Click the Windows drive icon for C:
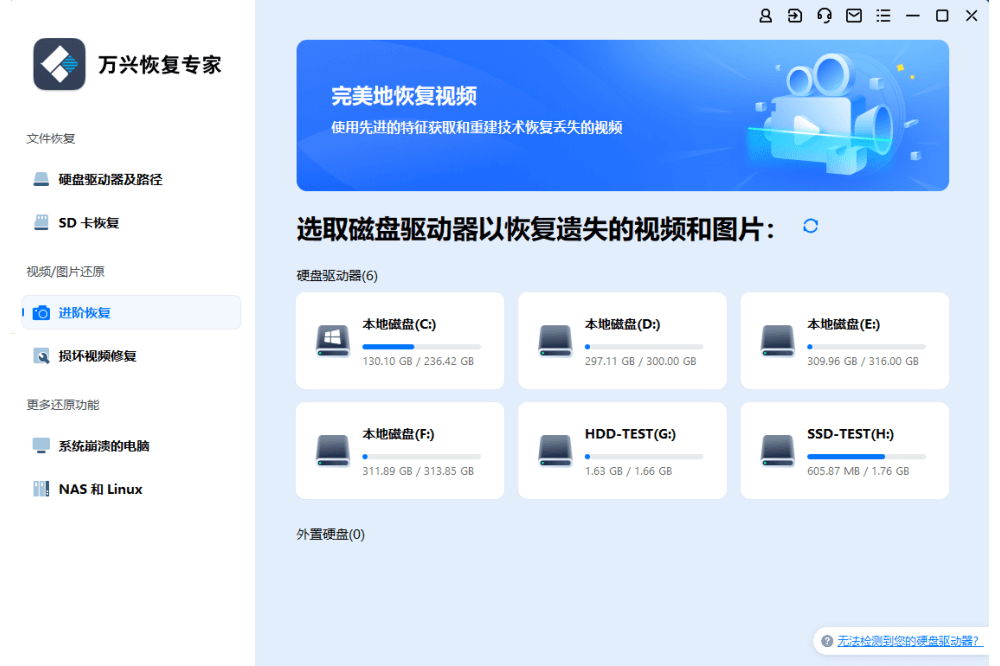 [333, 341]
